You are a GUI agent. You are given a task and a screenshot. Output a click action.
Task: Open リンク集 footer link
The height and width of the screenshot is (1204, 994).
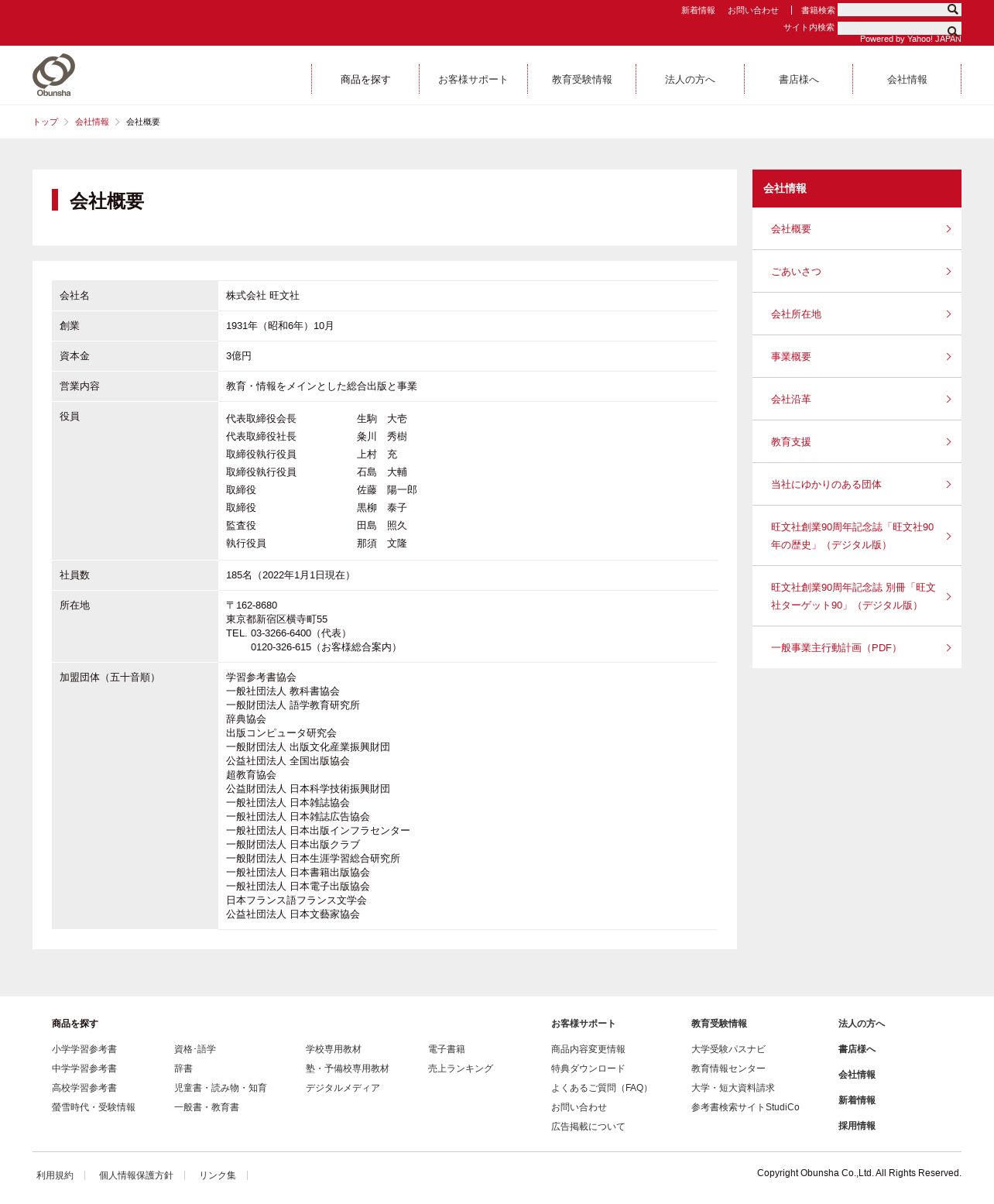tap(218, 1175)
